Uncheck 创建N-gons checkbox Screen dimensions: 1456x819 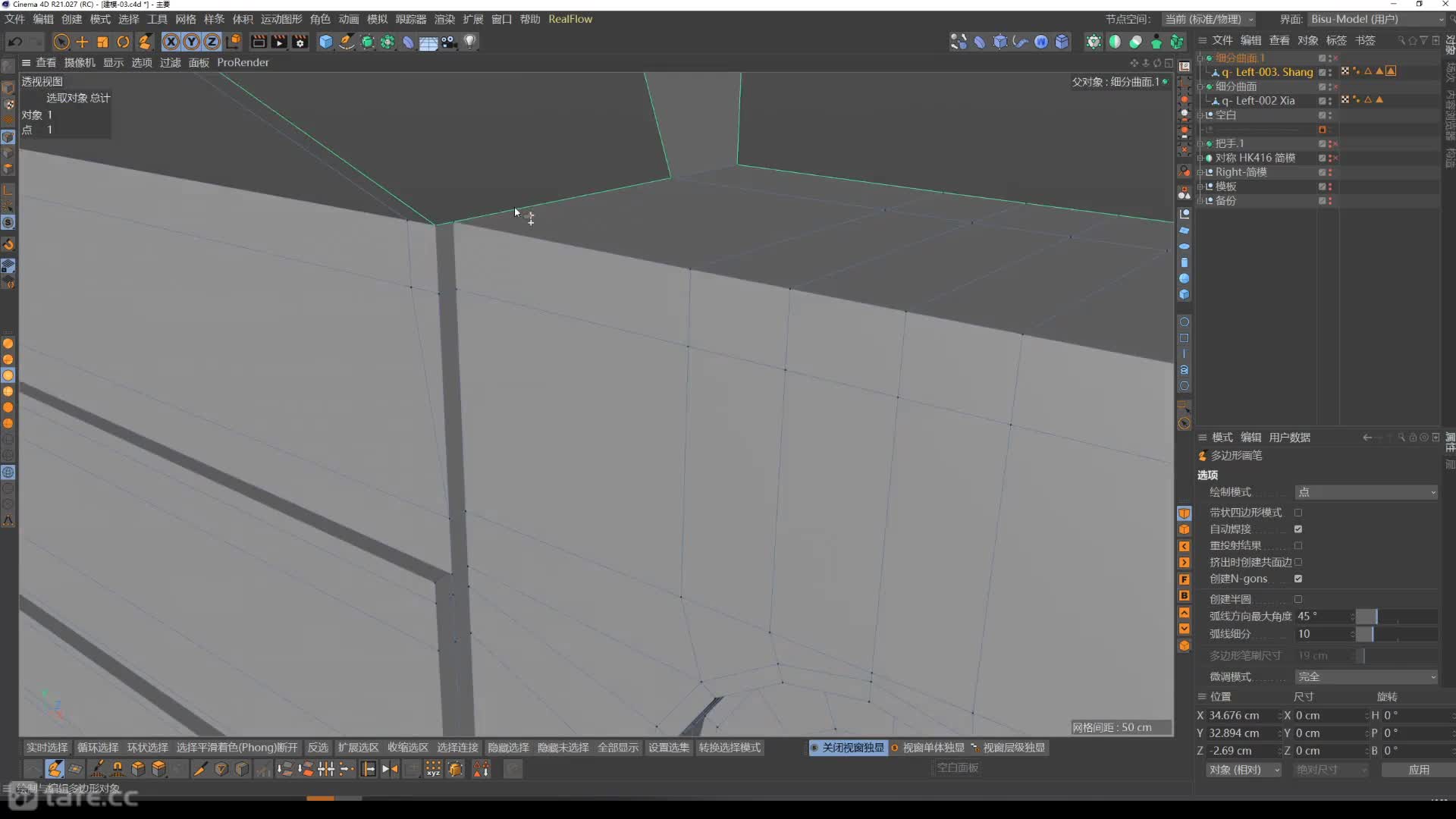click(1298, 579)
